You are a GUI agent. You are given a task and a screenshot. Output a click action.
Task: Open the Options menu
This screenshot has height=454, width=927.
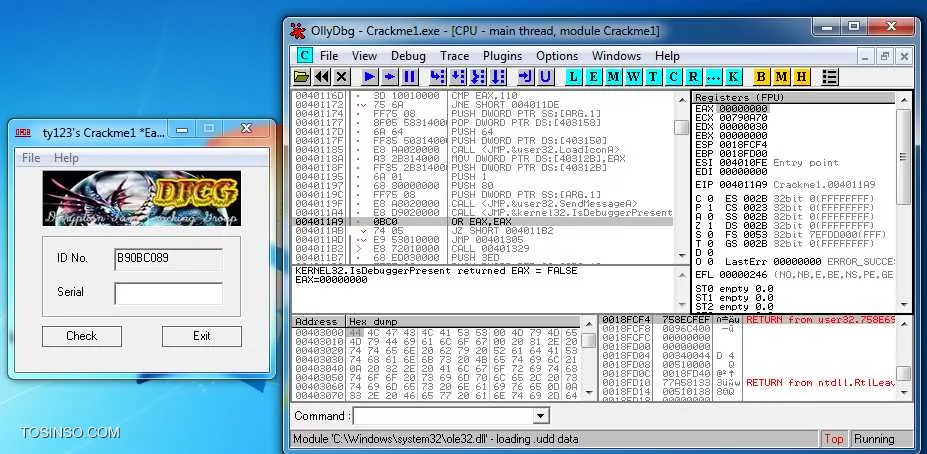tap(557, 56)
